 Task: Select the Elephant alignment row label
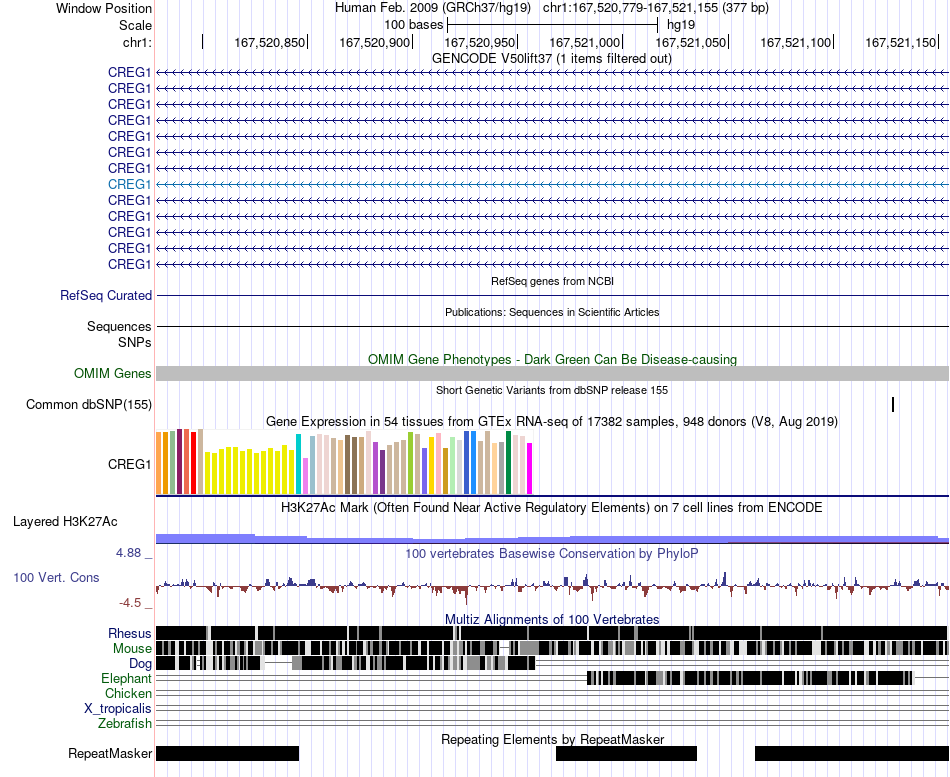tap(127, 678)
